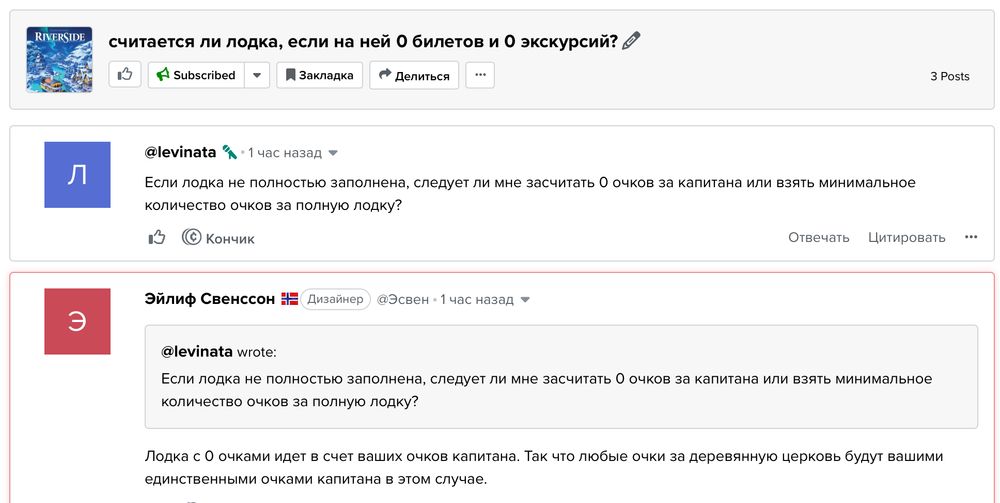
Task: Click the Norway flag icon
Action: [x=290, y=298]
